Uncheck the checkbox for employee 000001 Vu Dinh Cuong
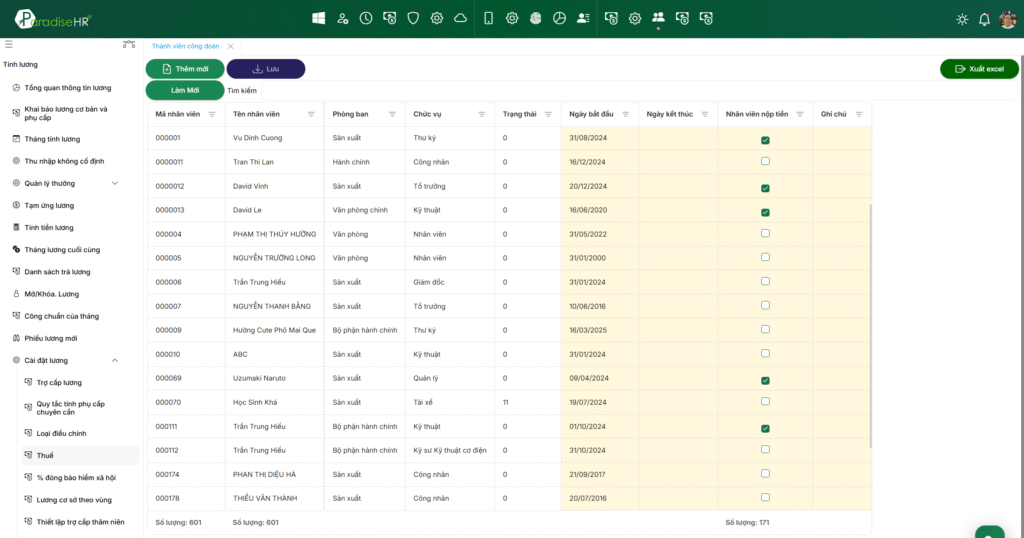The height and width of the screenshot is (538, 1024). (x=765, y=140)
